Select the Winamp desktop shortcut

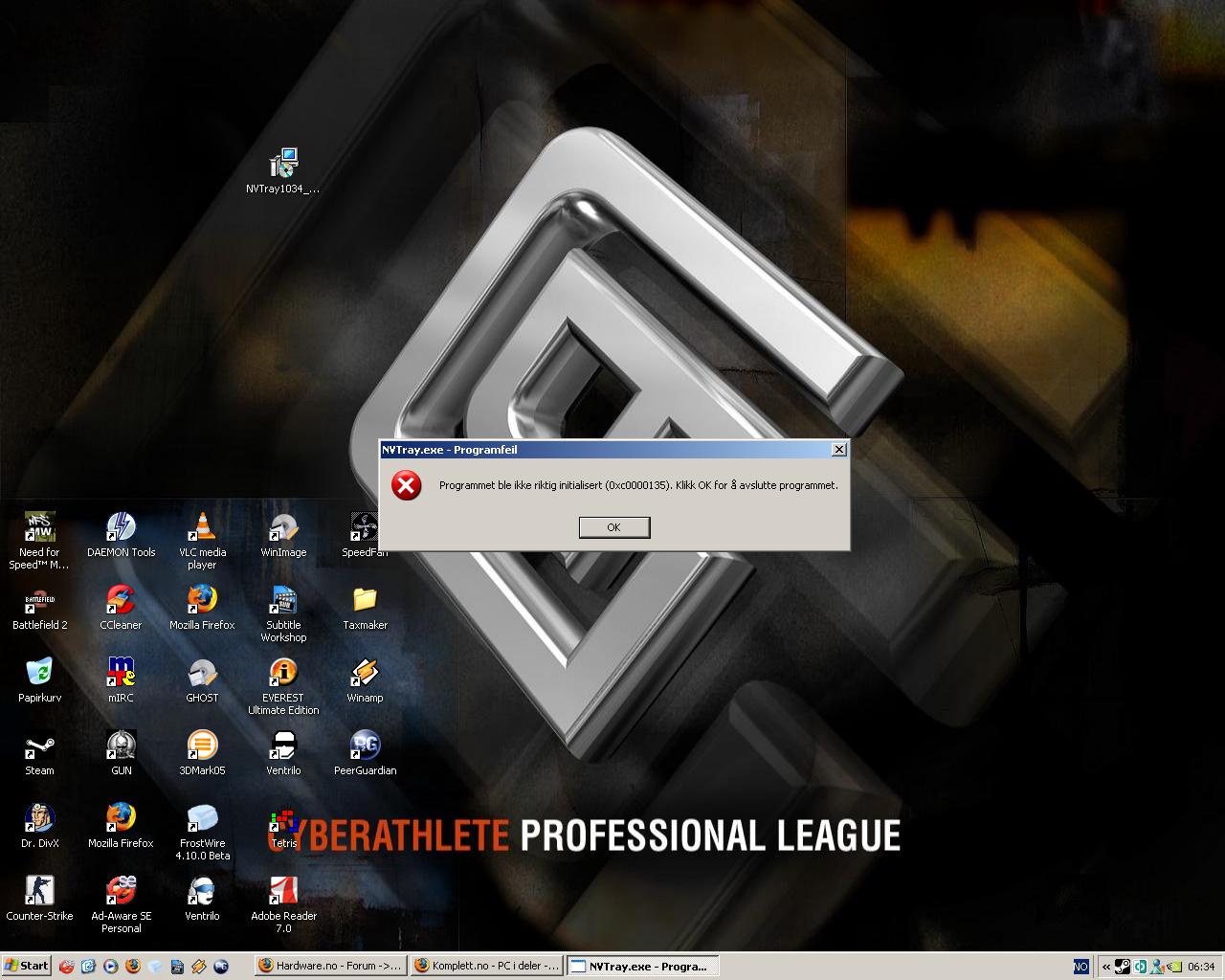365,680
